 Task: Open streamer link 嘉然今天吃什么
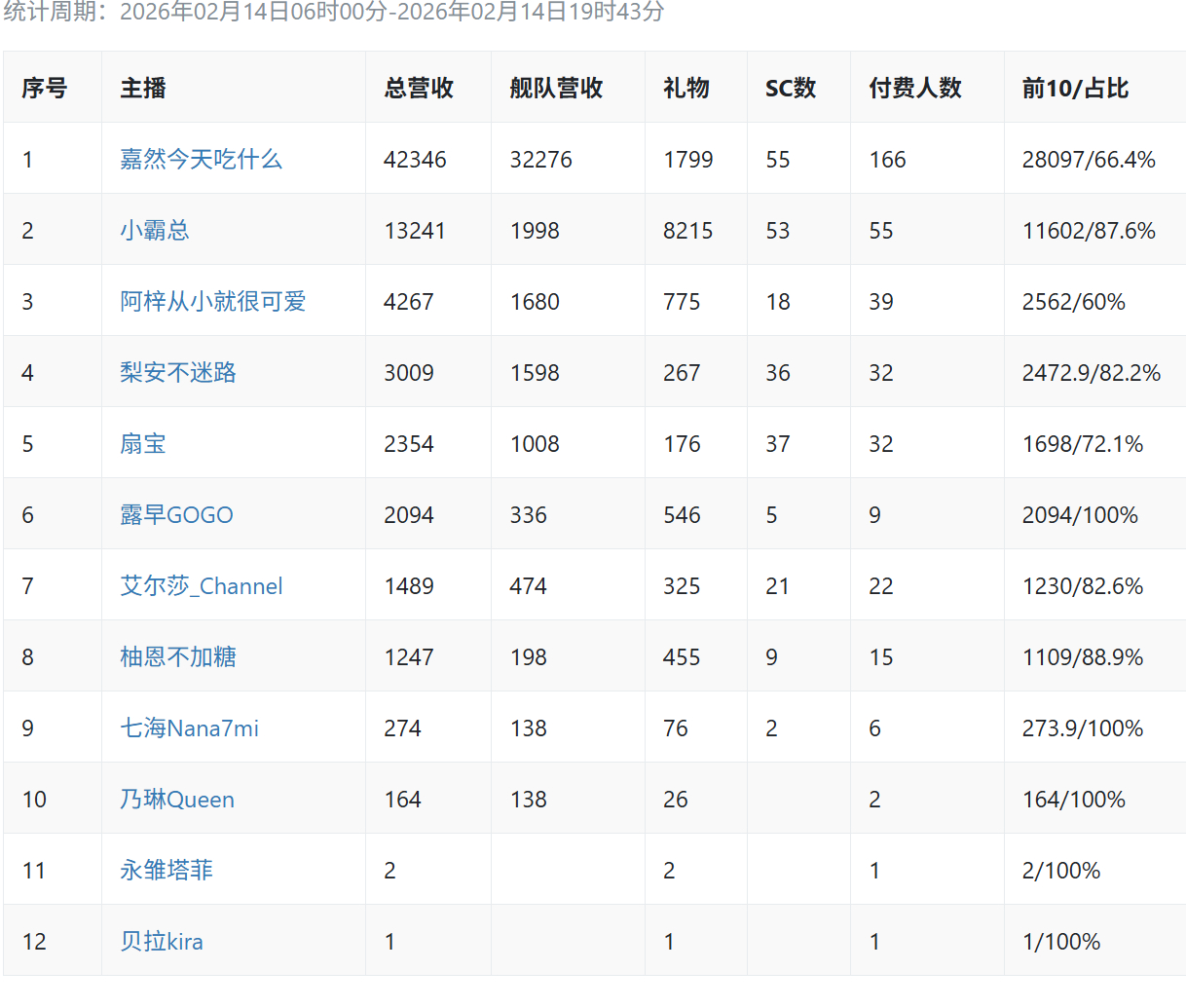(x=201, y=159)
